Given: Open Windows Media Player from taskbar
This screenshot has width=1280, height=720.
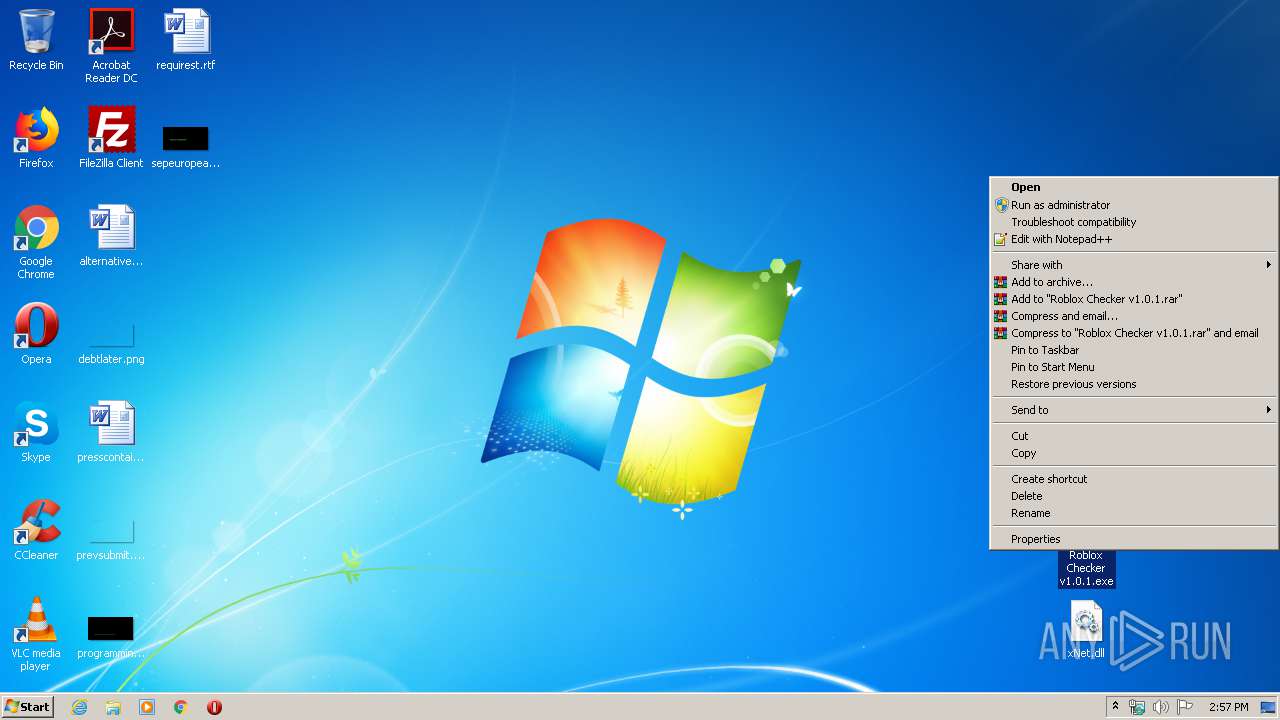Looking at the screenshot, I should (147, 707).
